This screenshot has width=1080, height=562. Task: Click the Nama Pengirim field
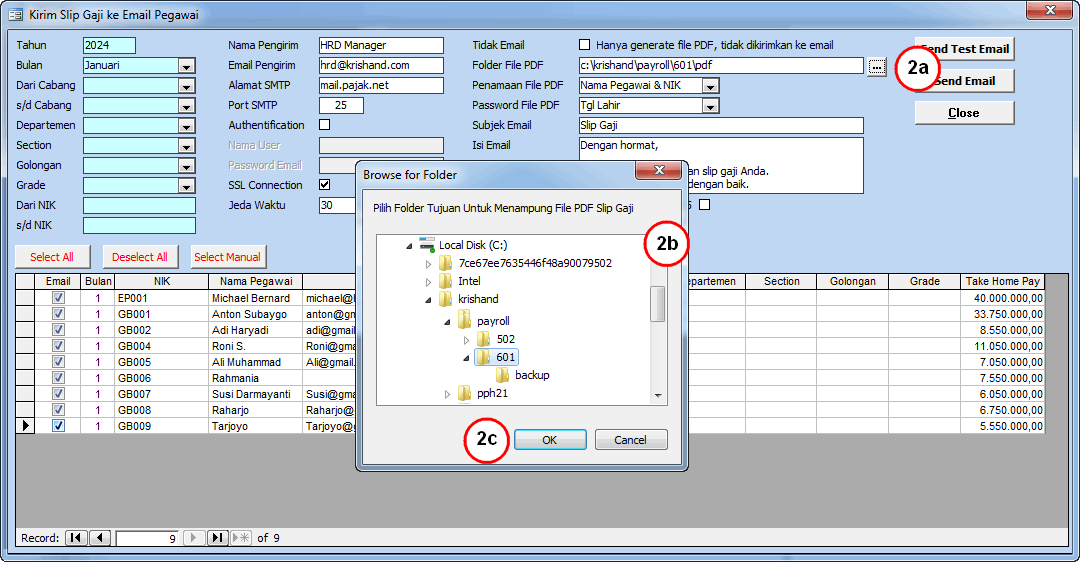(x=381, y=45)
